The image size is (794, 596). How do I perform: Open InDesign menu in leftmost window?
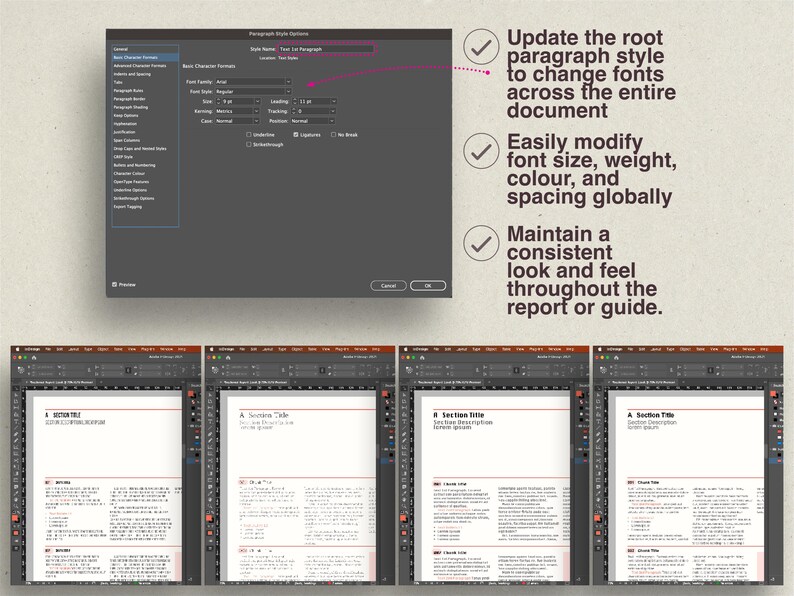[x=32, y=349]
